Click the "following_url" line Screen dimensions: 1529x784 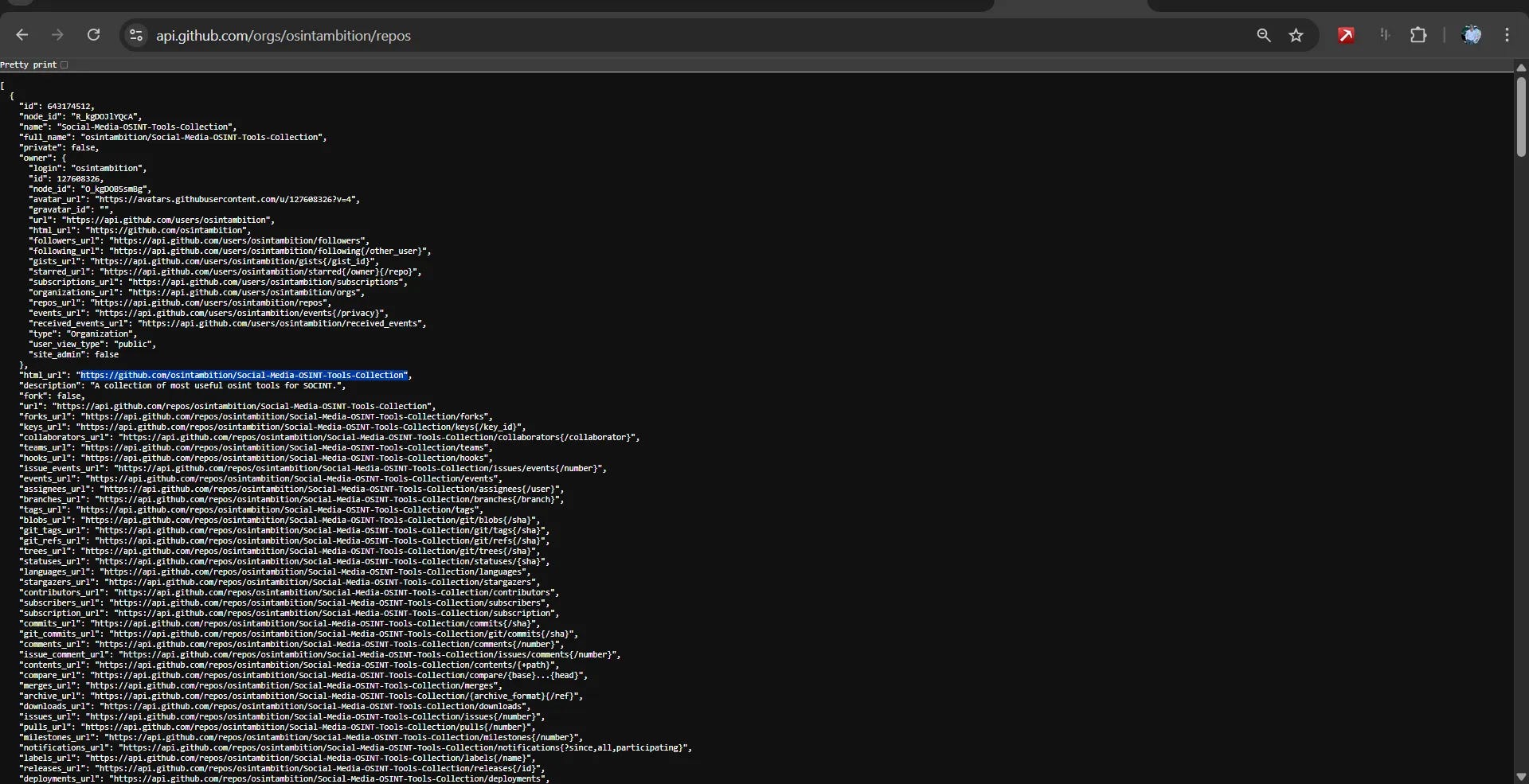tap(230, 251)
